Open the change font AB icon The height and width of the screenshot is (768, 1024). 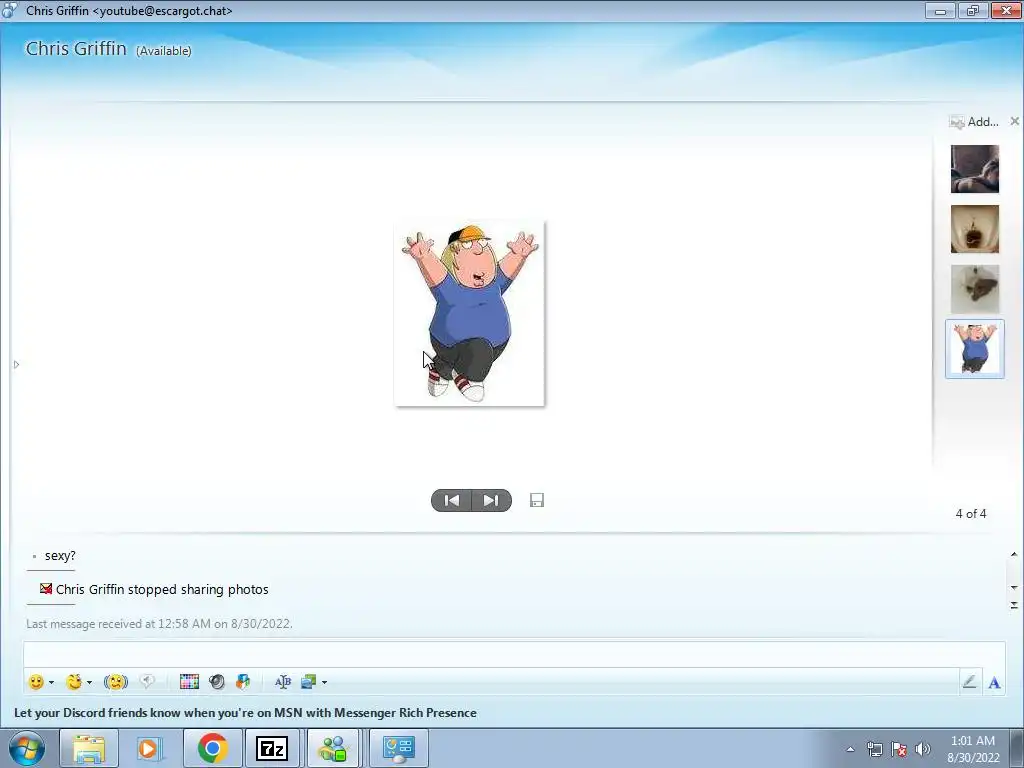point(283,682)
